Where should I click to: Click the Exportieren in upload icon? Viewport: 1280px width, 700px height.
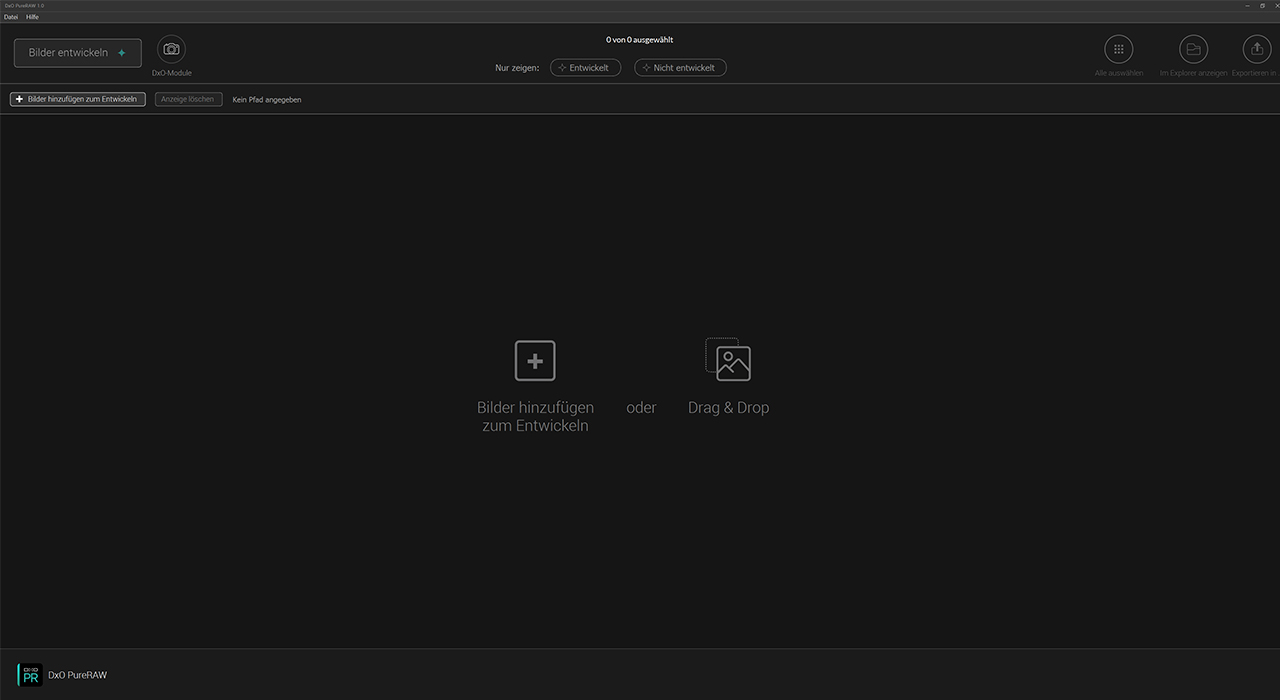click(x=1257, y=49)
